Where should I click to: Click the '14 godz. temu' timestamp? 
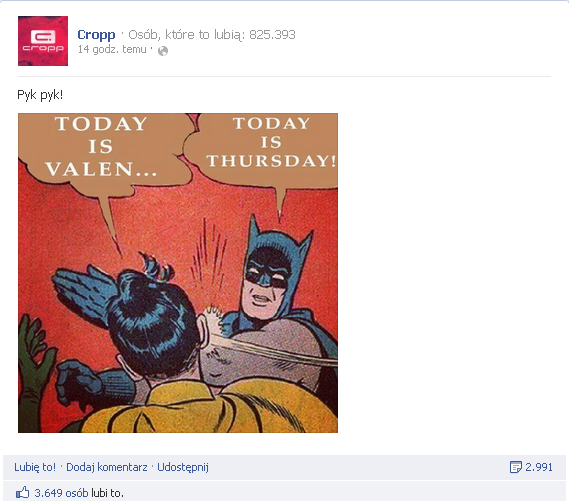pos(112,49)
